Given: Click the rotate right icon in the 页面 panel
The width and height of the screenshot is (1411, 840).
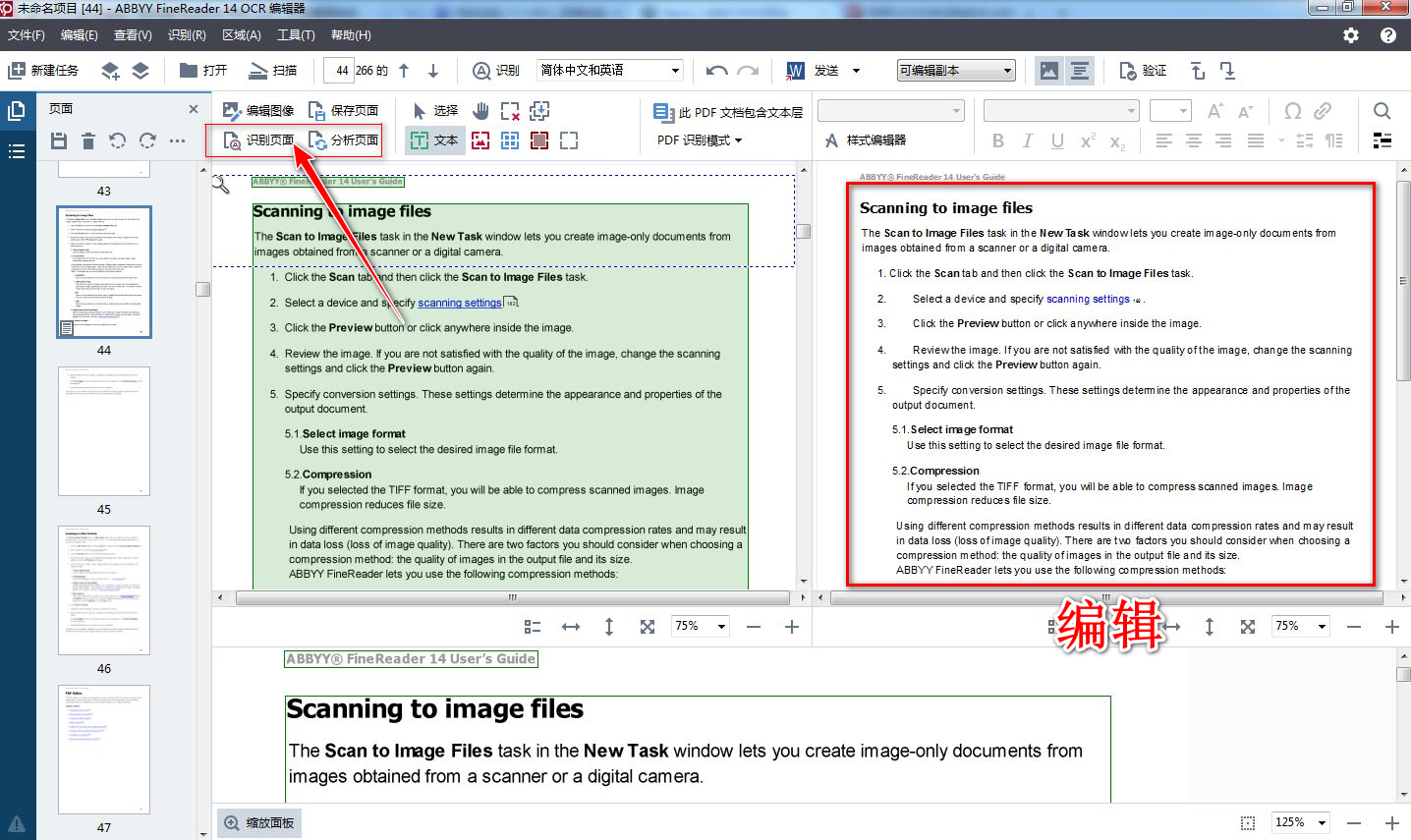Looking at the screenshot, I should 147,140.
